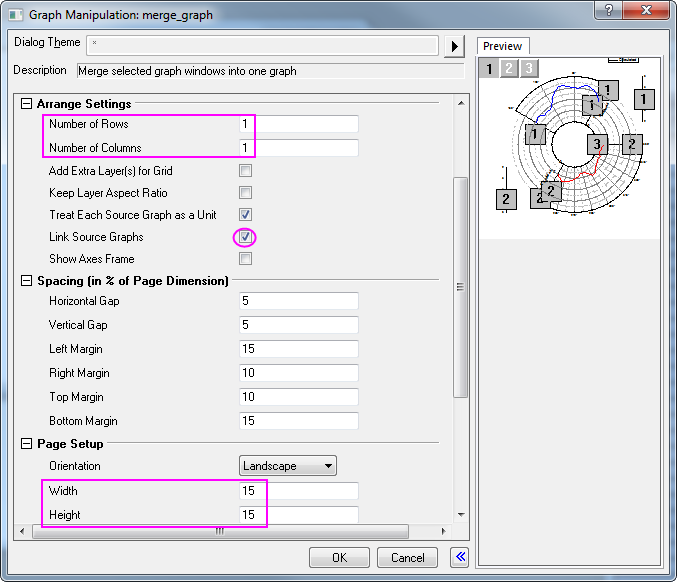Viewport: 677px width, 582px height.
Task: Select preview page 3 button
Action: 528,68
